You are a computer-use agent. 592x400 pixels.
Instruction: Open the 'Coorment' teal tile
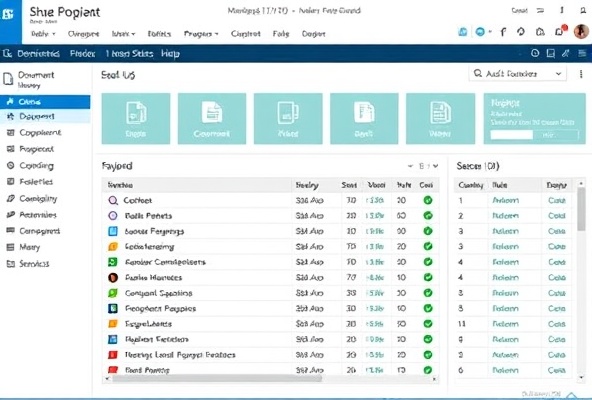click(x=212, y=119)
